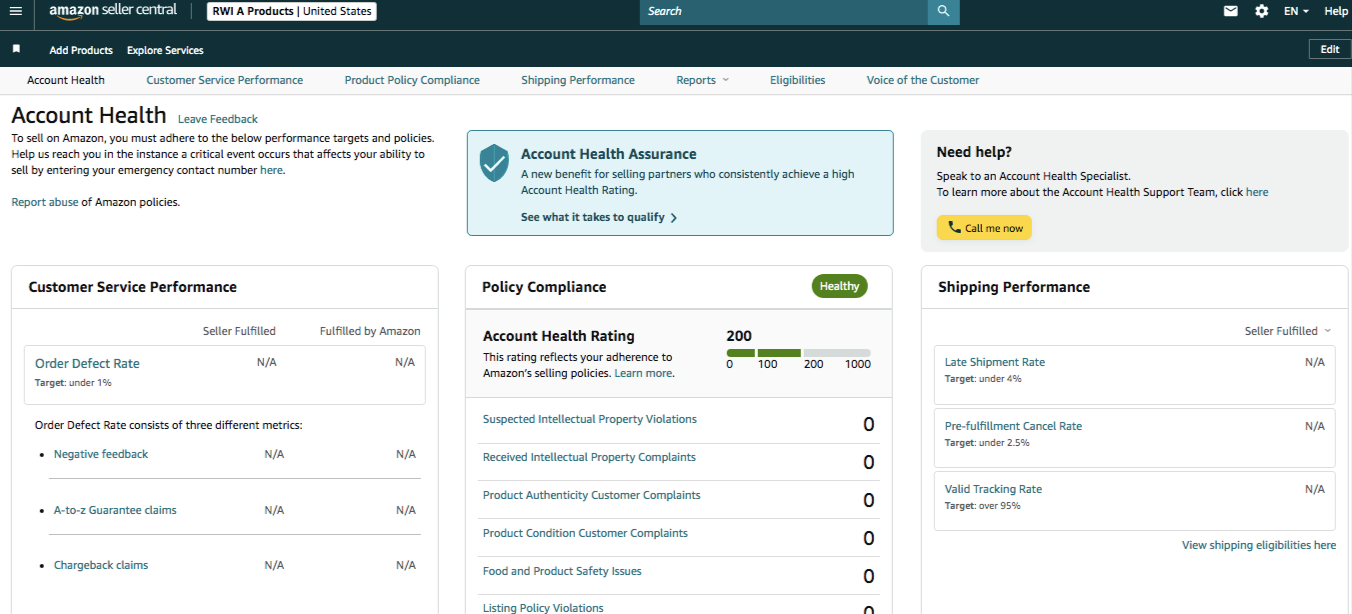The height and width of the screenshot is (614, 1352).
Task: Click the 'Target: over 95%' text
Action: click(983, 506)
